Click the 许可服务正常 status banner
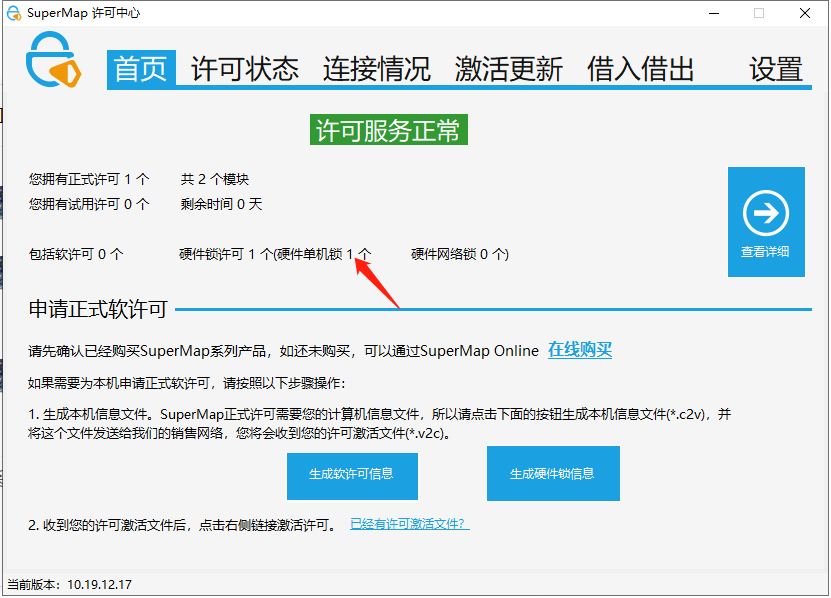 (x=388, y=129)
